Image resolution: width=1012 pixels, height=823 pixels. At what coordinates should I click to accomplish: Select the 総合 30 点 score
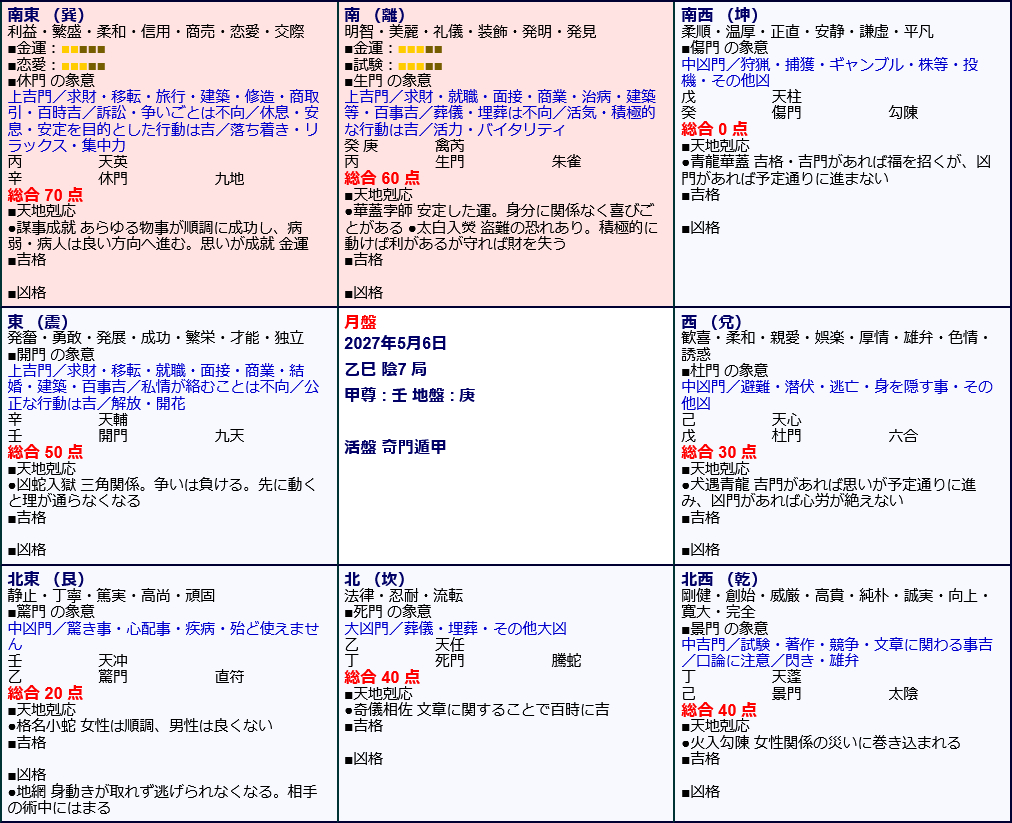click(719, 452)
